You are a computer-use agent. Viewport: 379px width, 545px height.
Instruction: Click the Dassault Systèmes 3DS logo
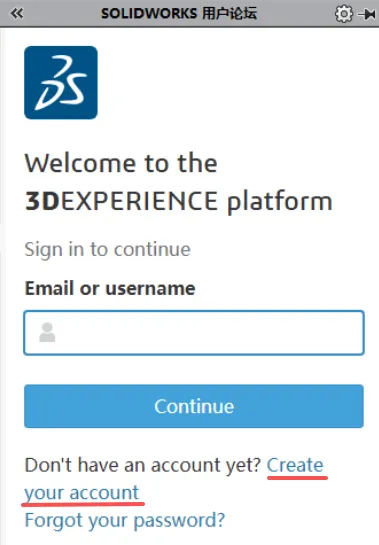tap(61, 82)
